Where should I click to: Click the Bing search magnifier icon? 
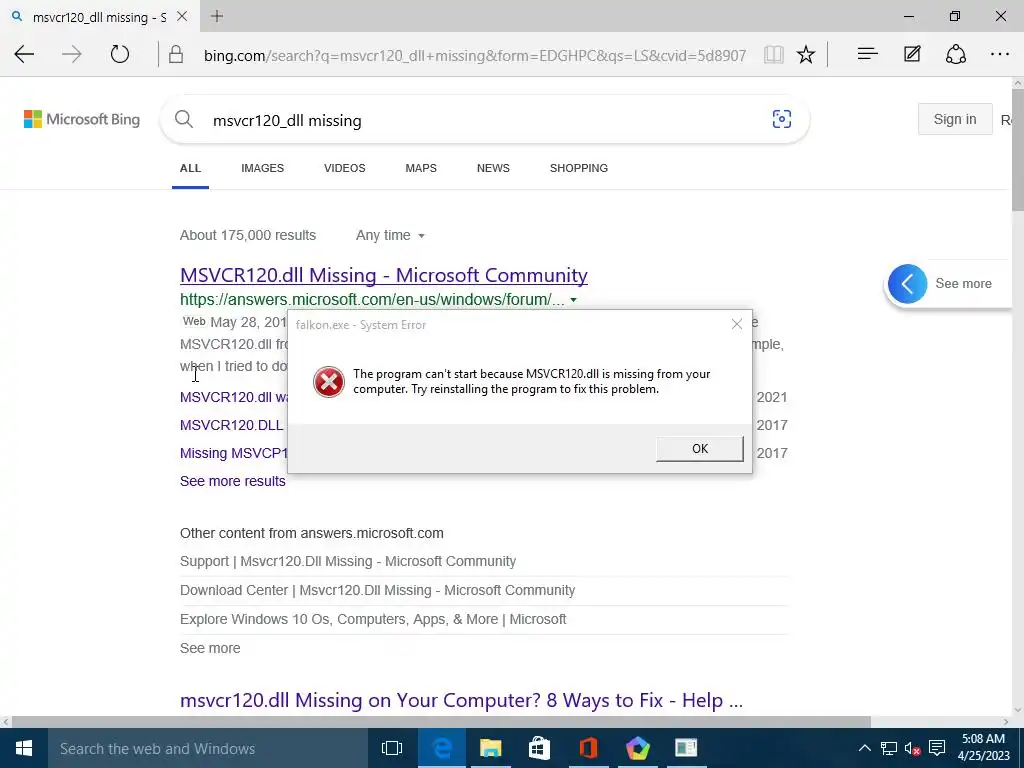(x=184, y=120)
